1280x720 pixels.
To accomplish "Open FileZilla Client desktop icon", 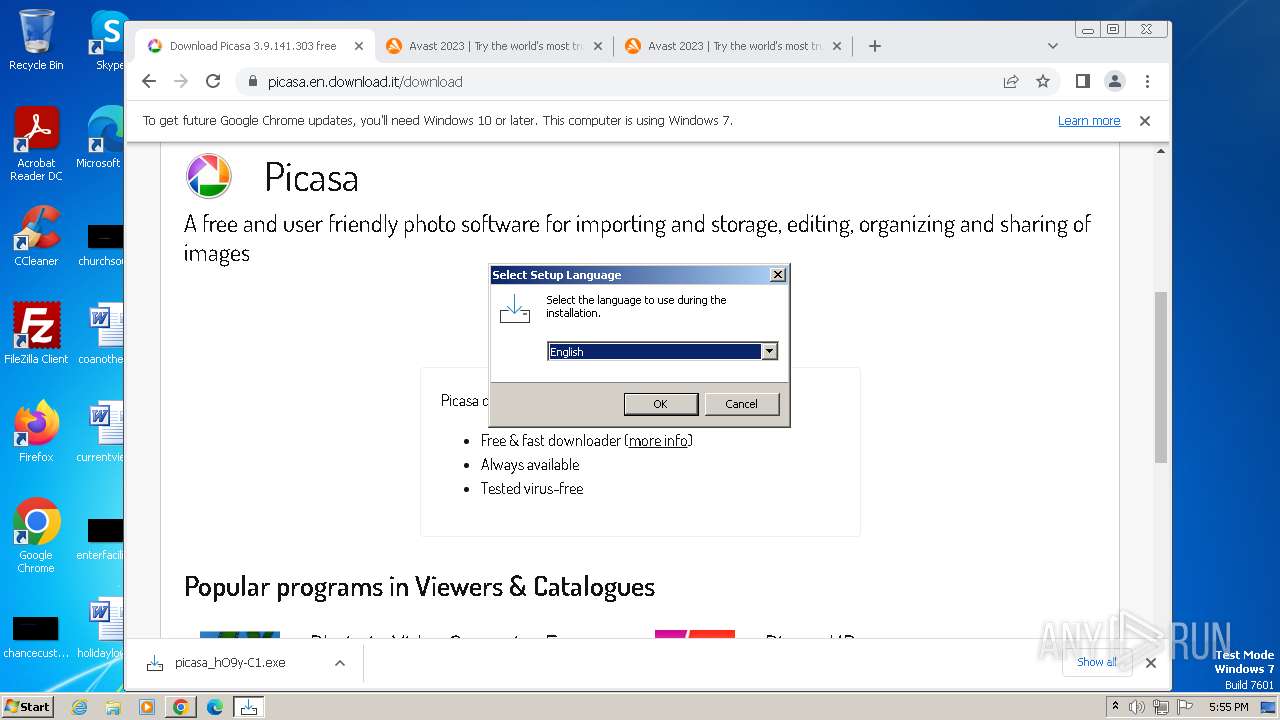I will coord(36,333).
